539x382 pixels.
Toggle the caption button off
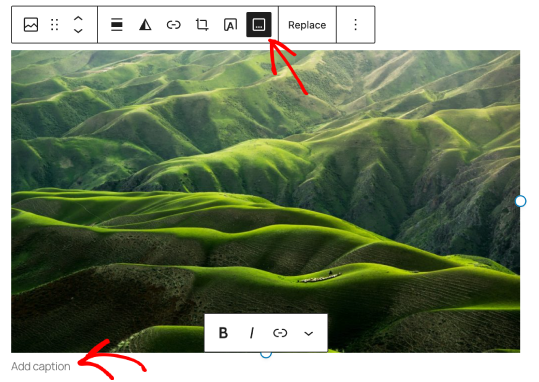pos(259,24)
